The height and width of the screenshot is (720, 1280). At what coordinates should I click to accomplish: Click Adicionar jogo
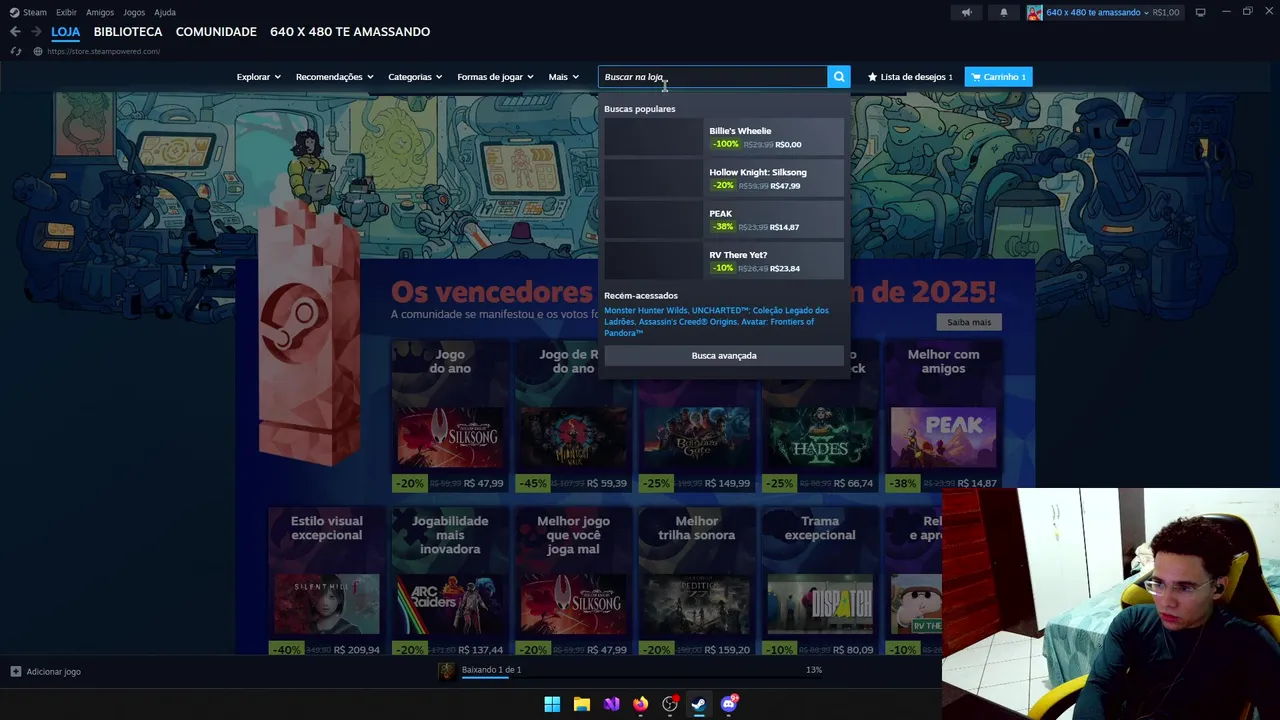54,672
